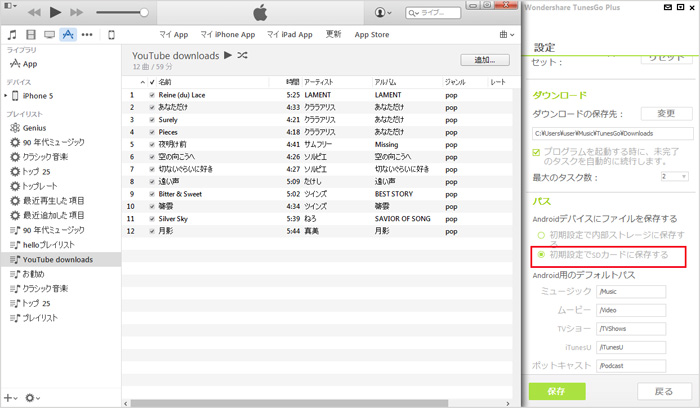Click the download path field in TunesGo

[612, 133]
